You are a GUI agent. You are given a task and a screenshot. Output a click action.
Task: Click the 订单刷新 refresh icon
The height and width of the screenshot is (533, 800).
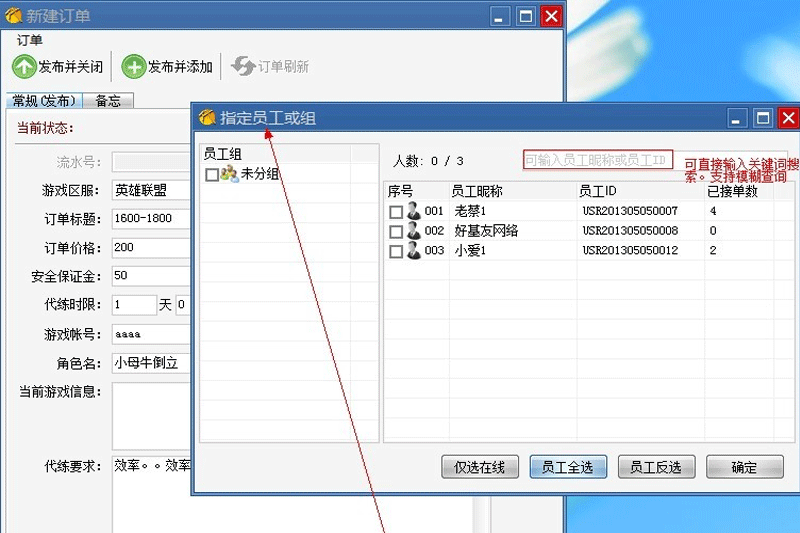(x=243, y=66)
